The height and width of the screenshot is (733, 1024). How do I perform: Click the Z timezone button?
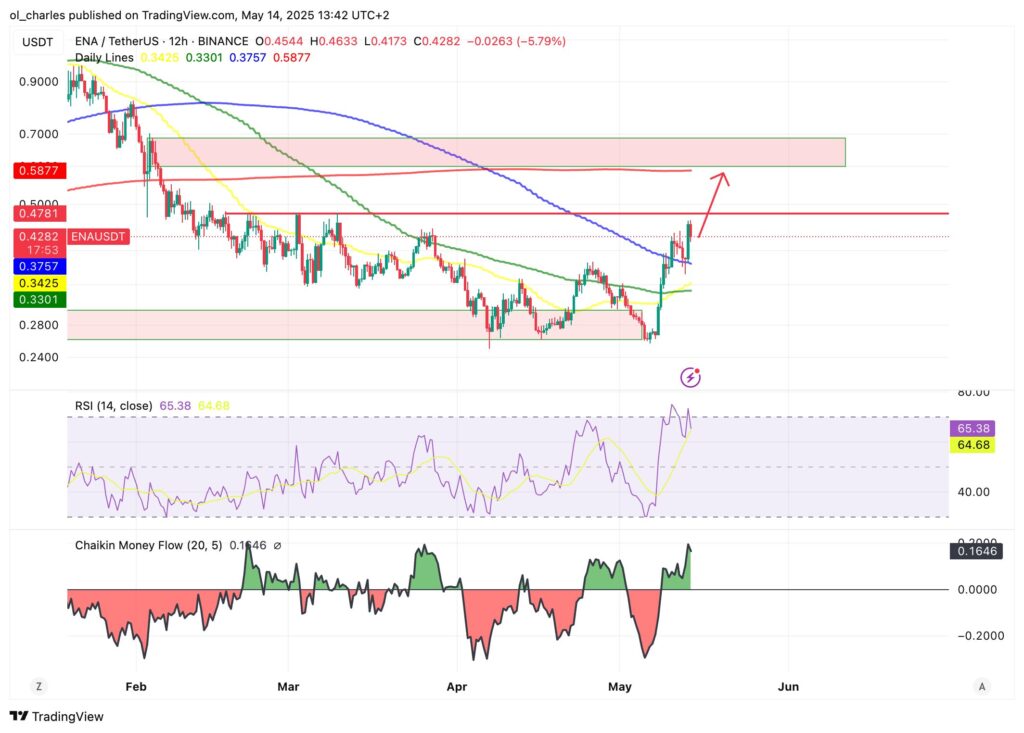[x=38, y=686]
